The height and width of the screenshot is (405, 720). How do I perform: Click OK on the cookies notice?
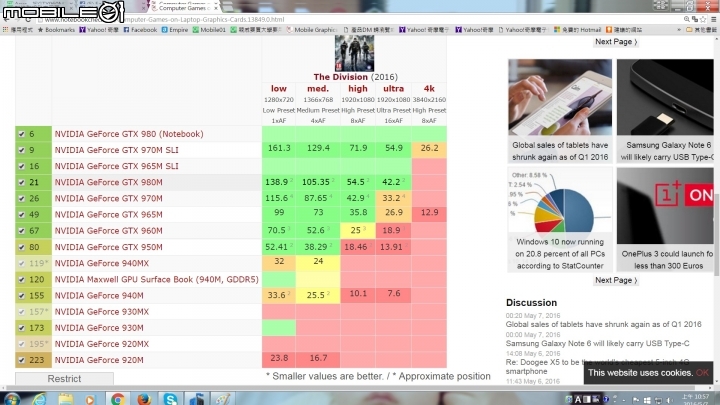[702, 373]
